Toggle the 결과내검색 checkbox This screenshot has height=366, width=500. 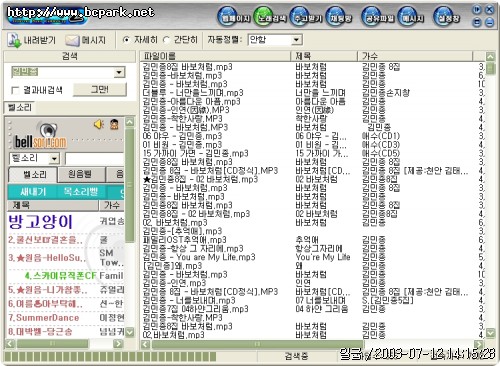(15, 90)
